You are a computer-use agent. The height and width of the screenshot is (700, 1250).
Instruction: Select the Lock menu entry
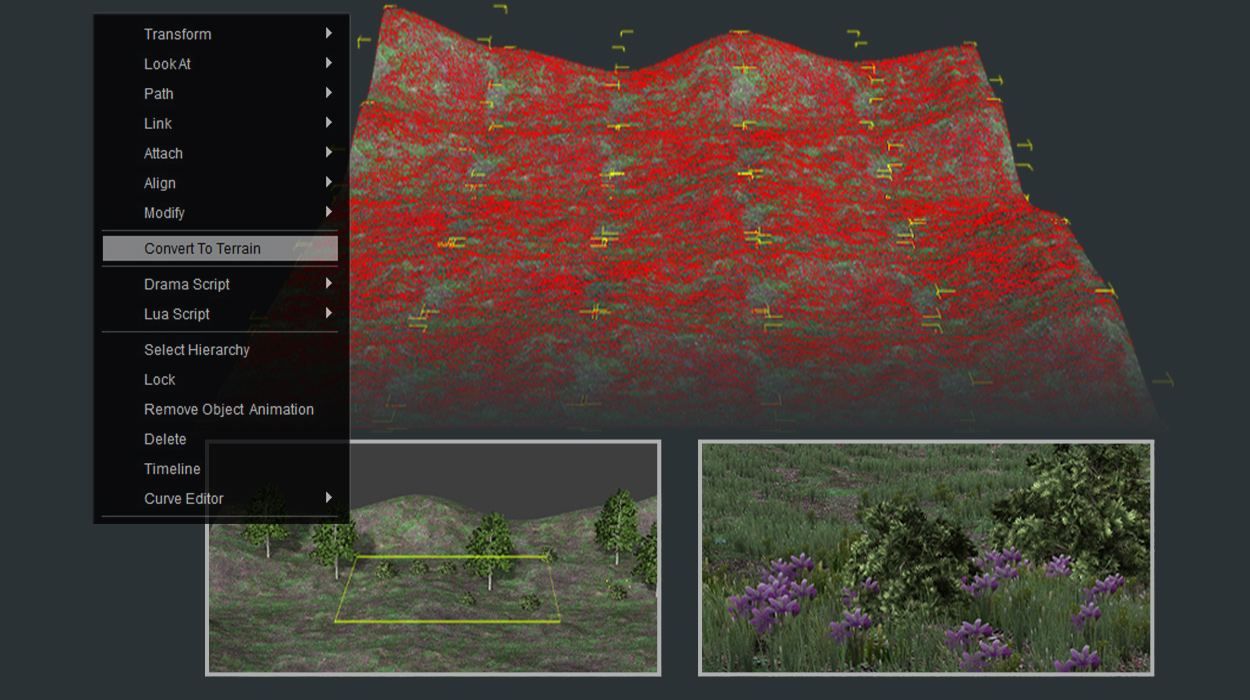click(x=220, y=380)
